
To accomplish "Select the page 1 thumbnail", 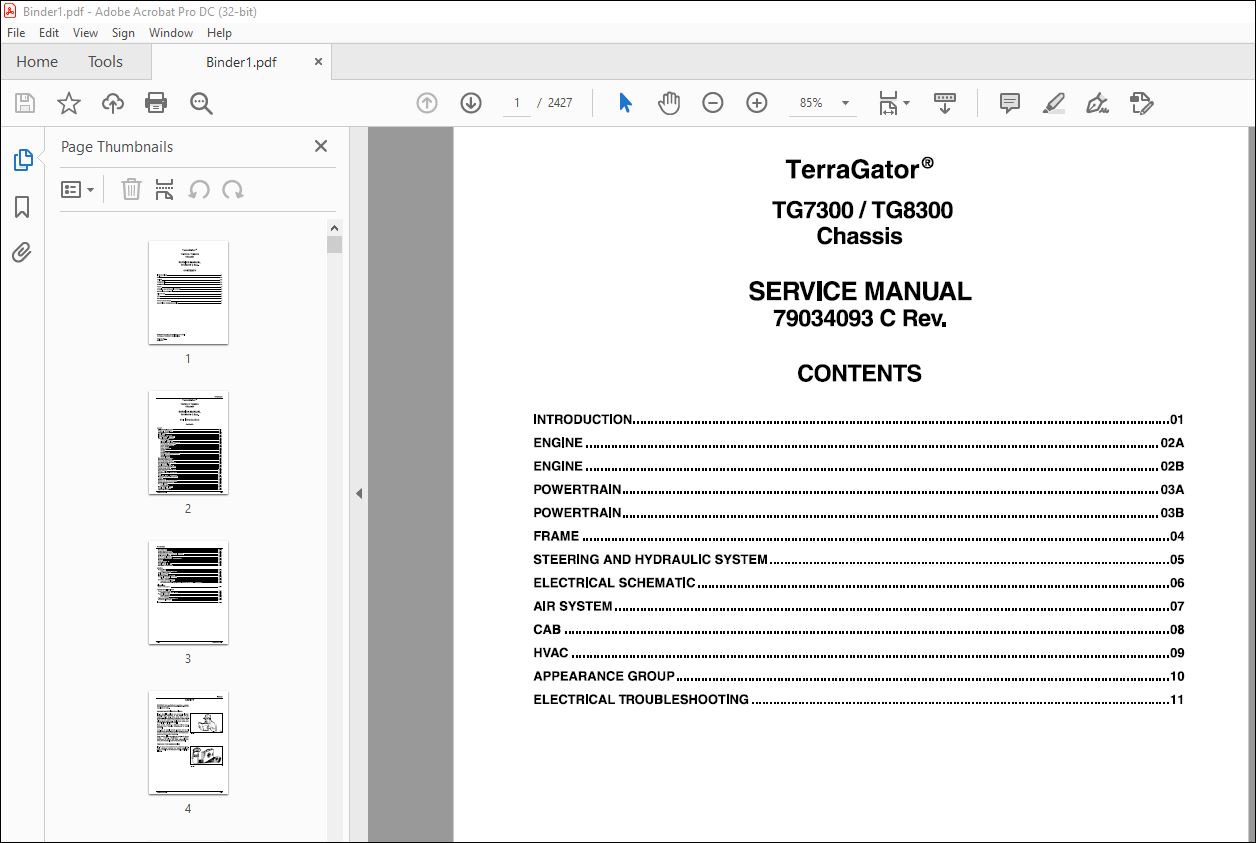I will coord(188,292).
